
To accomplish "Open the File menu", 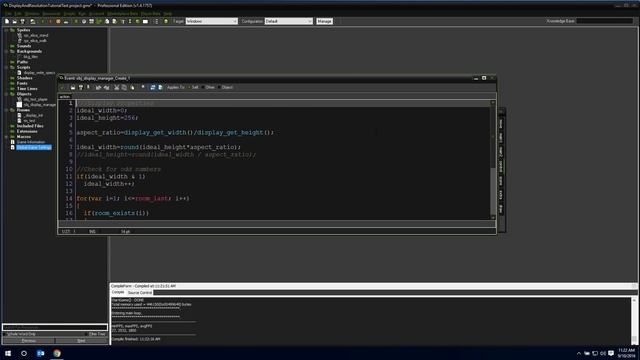I will tap(8, 13).
